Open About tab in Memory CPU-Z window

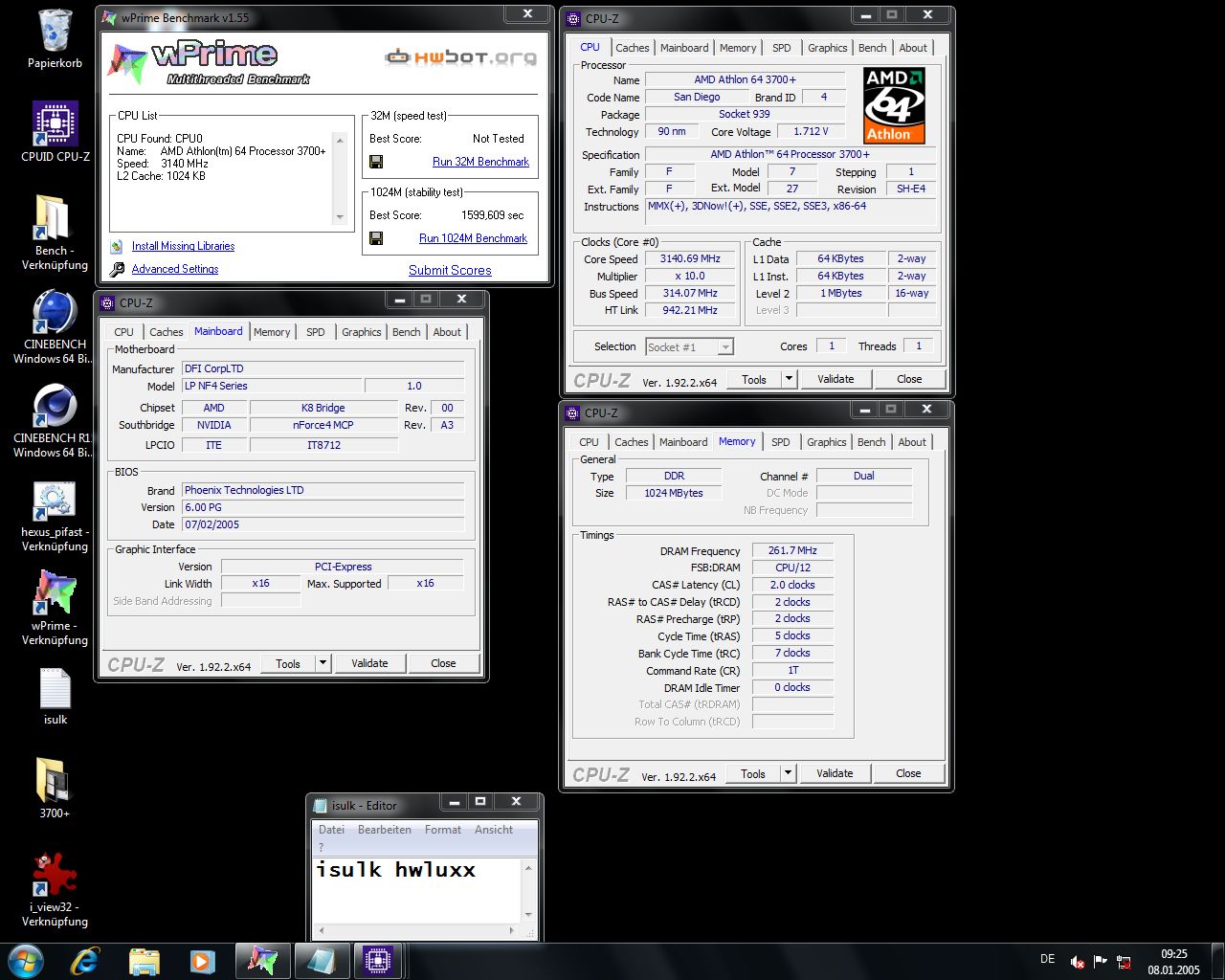pos(912,442)
